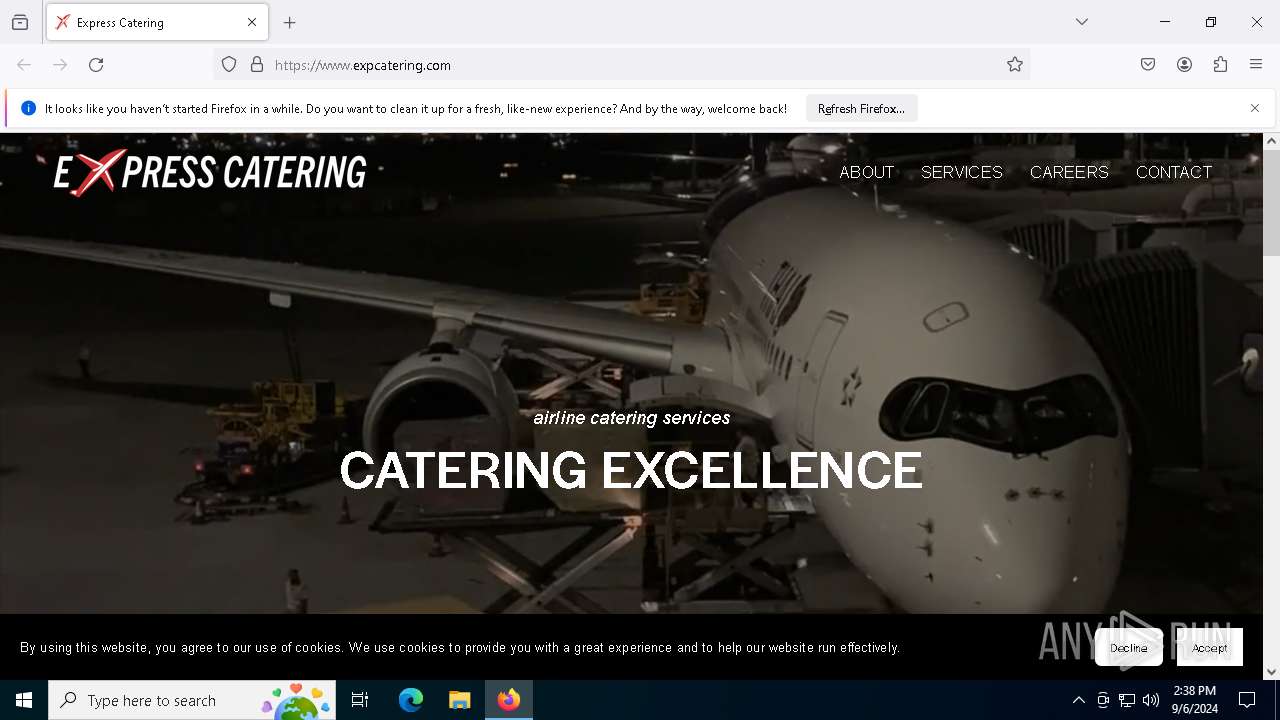Open Task View on taskbar
This screenshot has width=1280, height=720.
point(360,700)
